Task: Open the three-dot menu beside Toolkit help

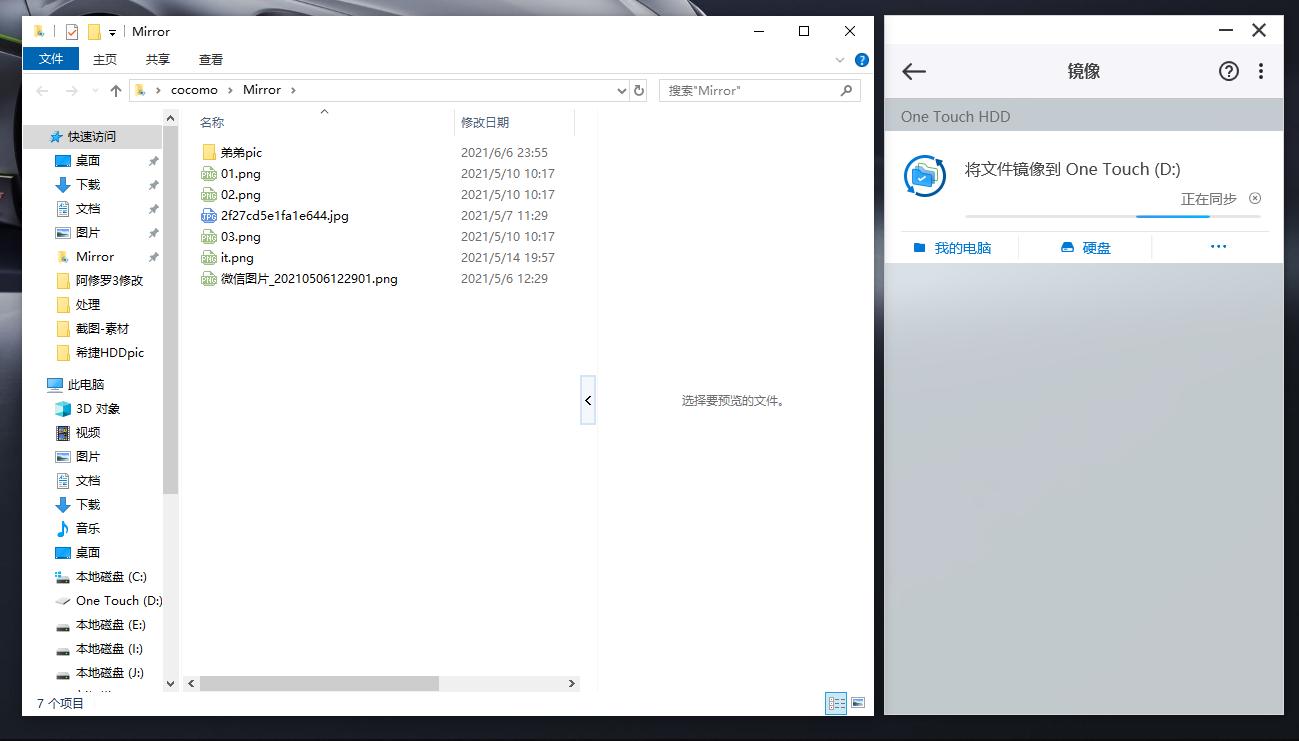Action: pyautogui.click(x=1261, y=71)
